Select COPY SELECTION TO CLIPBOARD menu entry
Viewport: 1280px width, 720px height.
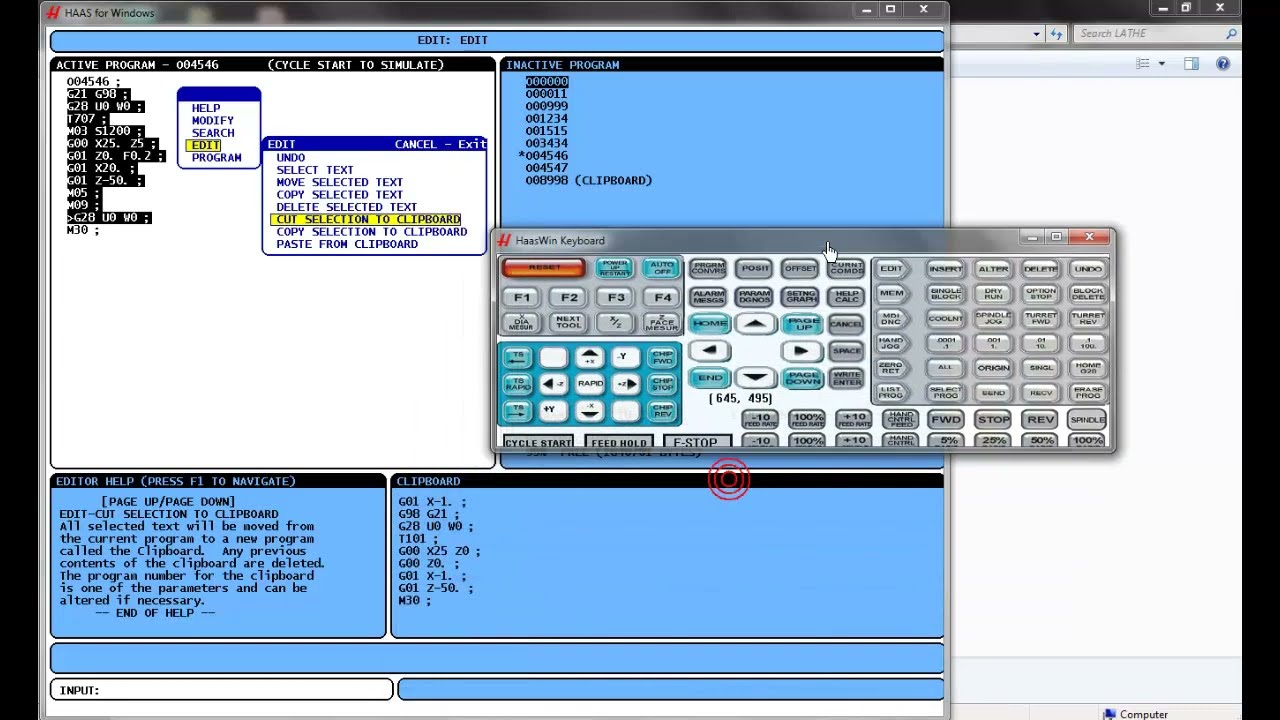click(x=371, y=232)
